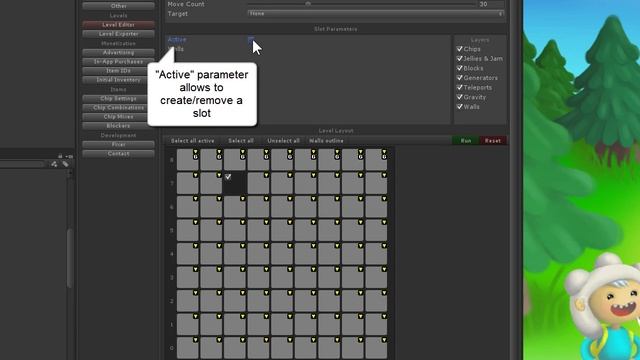This screenshot has width=640, height=360.
Task: Open the Target dropdown showing None
Action: click(376, 13)
